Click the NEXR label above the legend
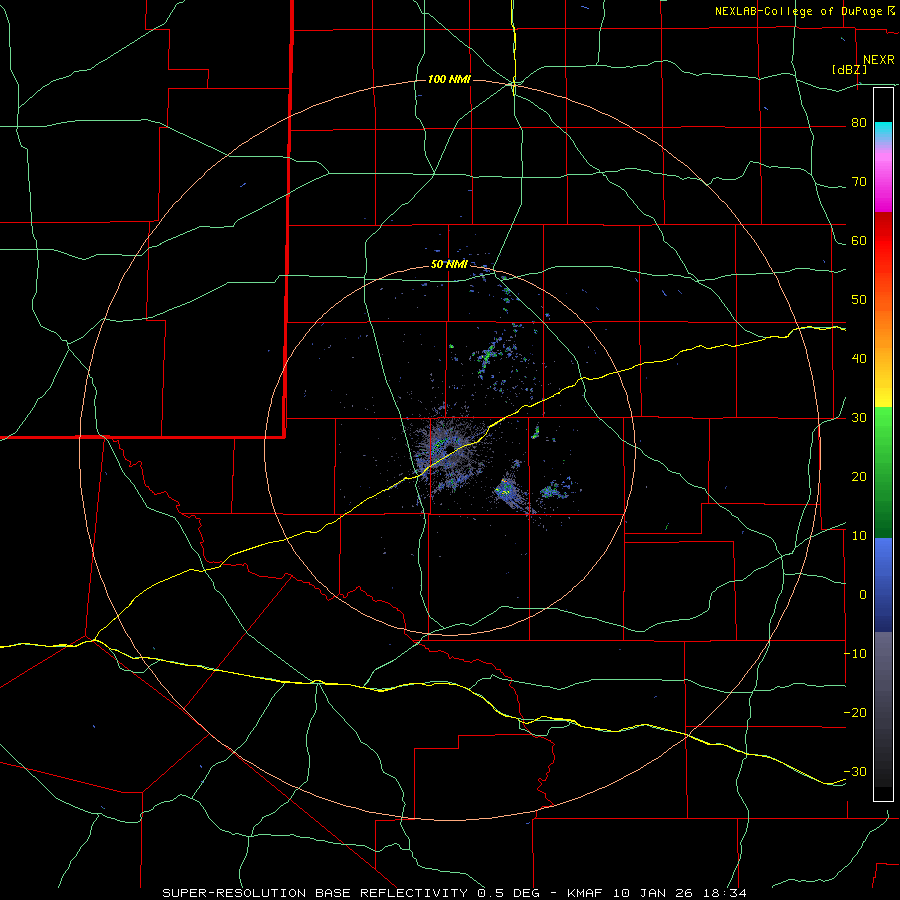The height and width of the screenshot is (900, 900). tap(879, 60)
